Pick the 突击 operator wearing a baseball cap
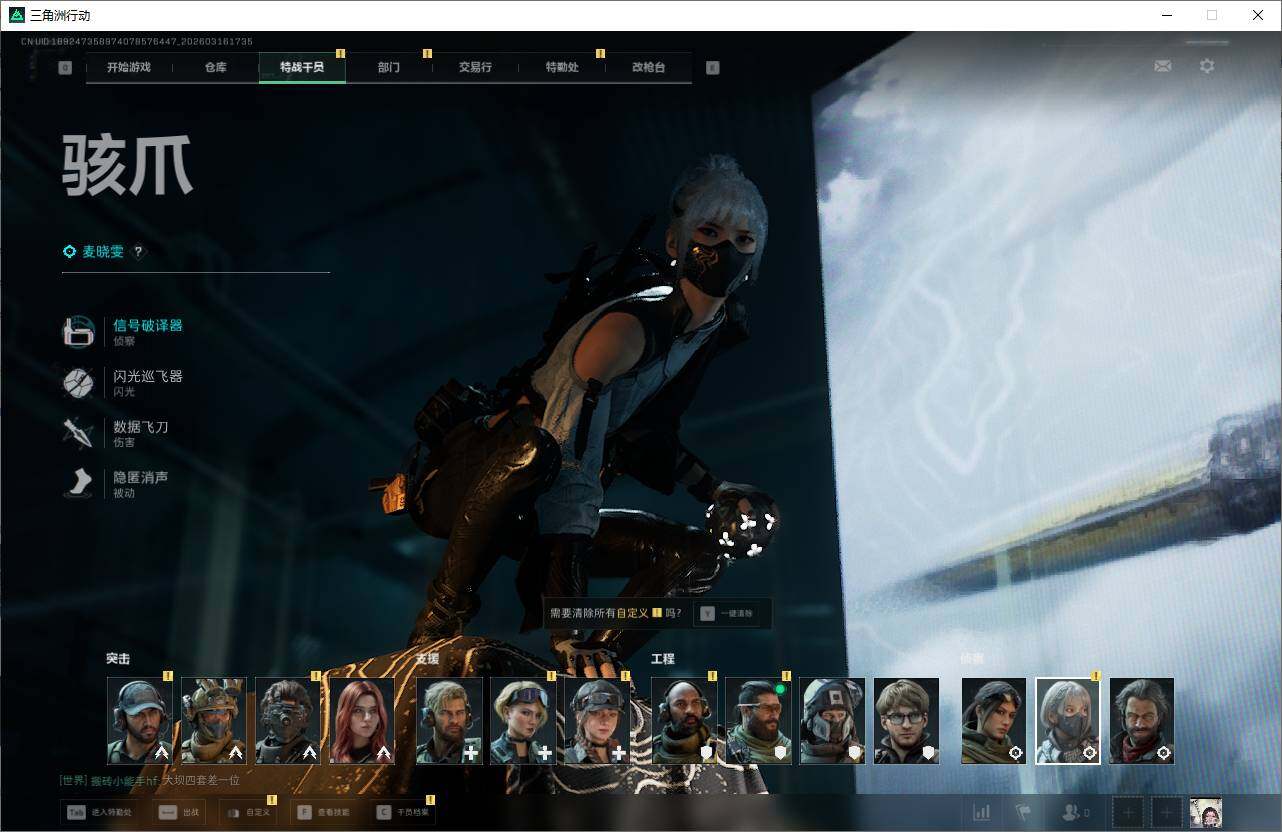The width and height of the screenshot is (1282, 832). 140,721
